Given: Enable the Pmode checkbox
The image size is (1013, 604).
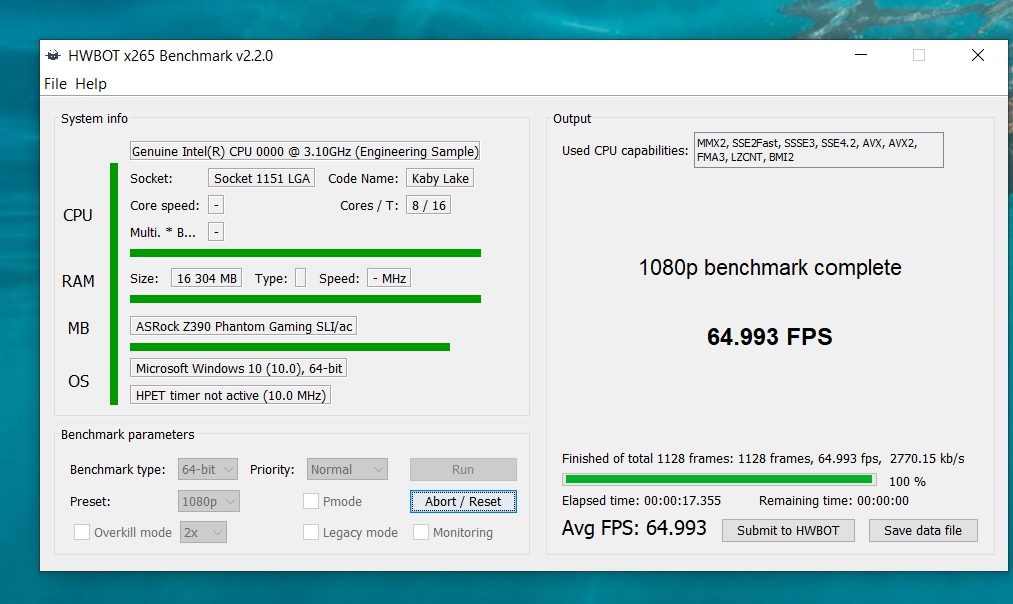Looking at the screenshot, I should [x=311, y=501].
